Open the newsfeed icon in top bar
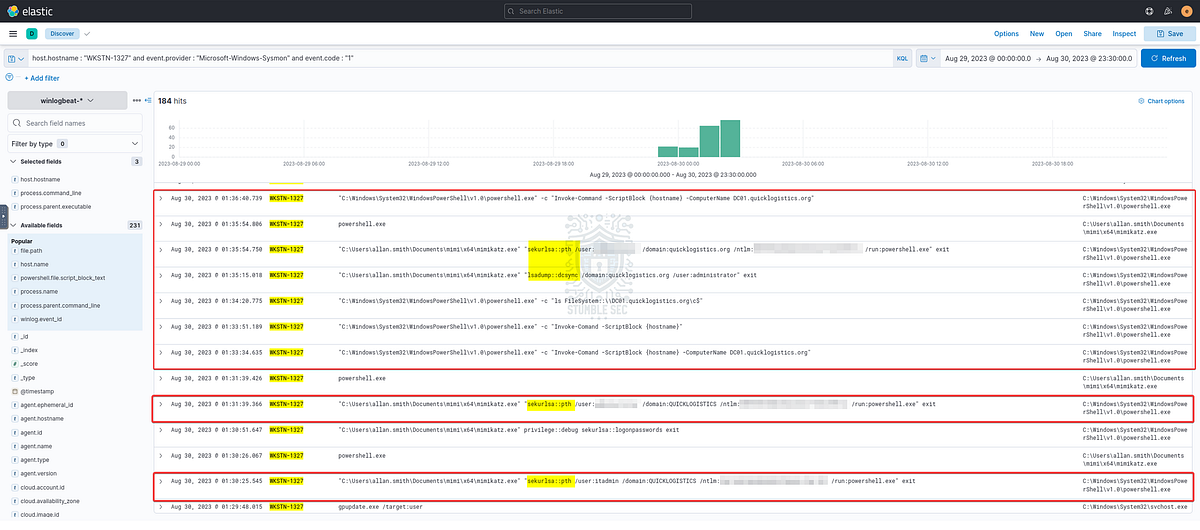Image resolution: width=1200 pixels, height=530 pixels. [x=1168, y=10]
